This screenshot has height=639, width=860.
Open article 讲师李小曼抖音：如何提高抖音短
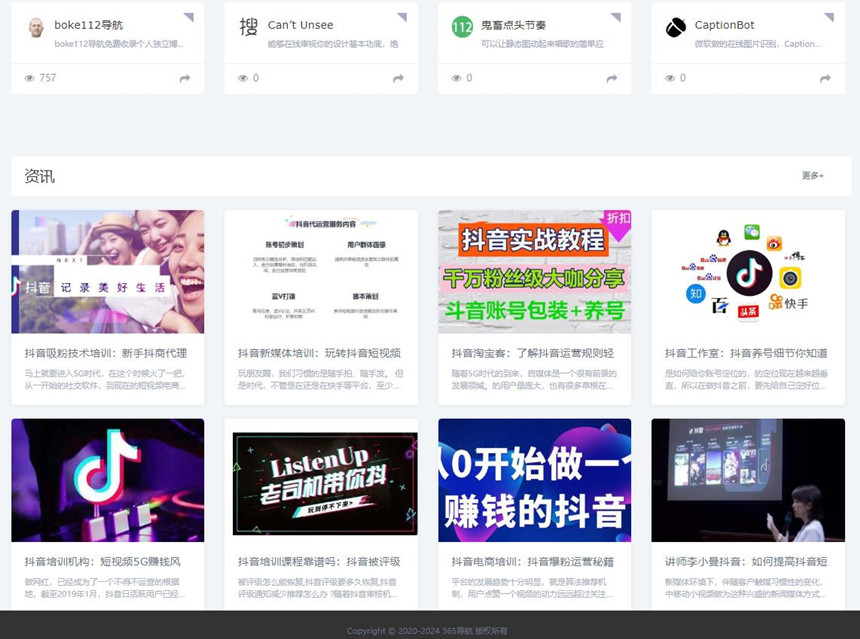[746, 562]
